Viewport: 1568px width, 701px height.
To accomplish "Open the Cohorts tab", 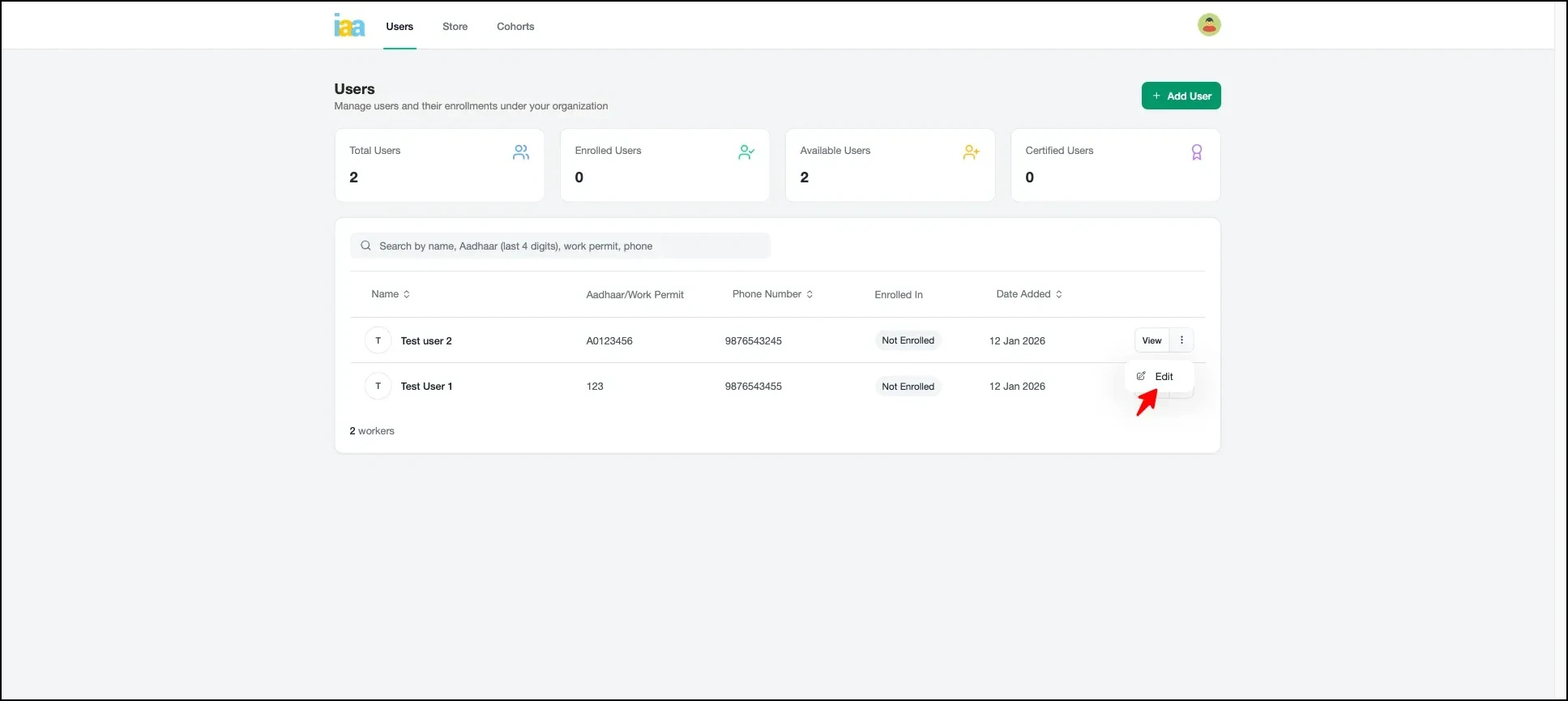I will coord(515,27).
